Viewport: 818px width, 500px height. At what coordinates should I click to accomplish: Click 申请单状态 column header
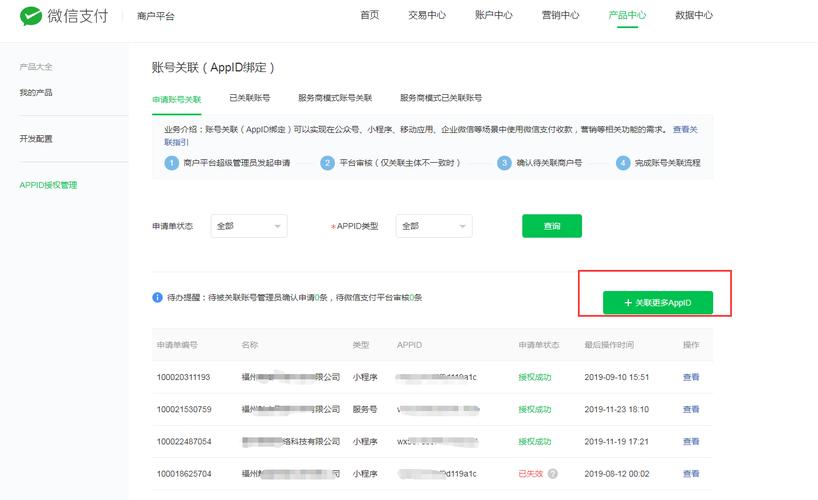tap(538, 345)
